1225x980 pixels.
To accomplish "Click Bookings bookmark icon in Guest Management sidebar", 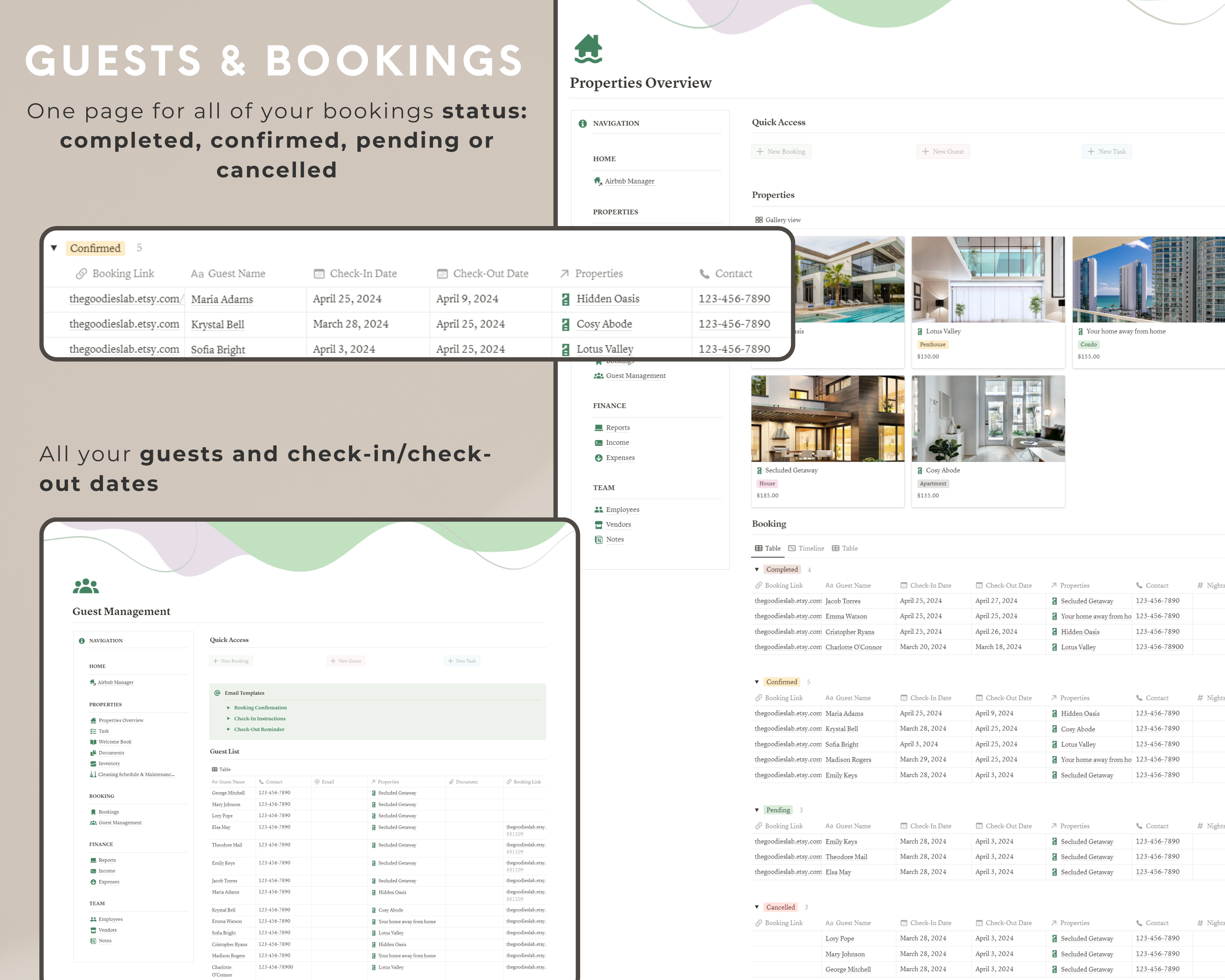I will click(93, 812).
